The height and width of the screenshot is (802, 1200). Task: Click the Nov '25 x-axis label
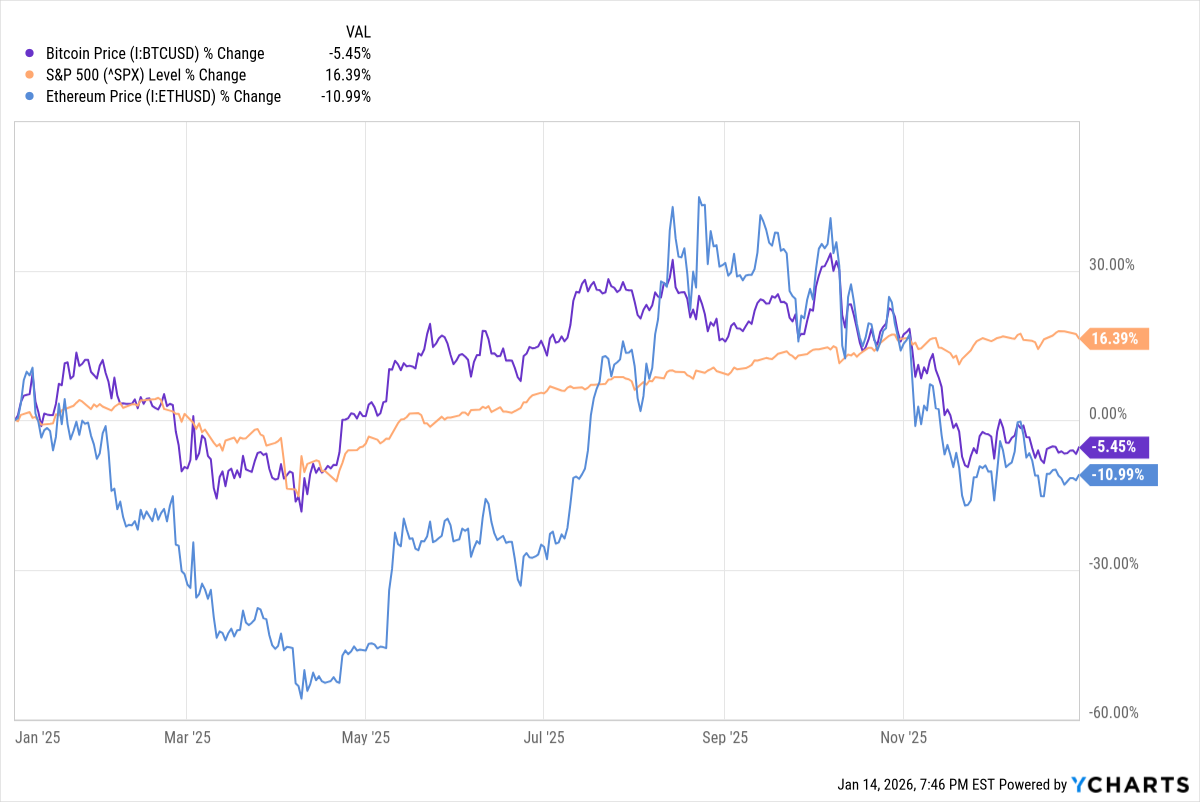point(902,738)
